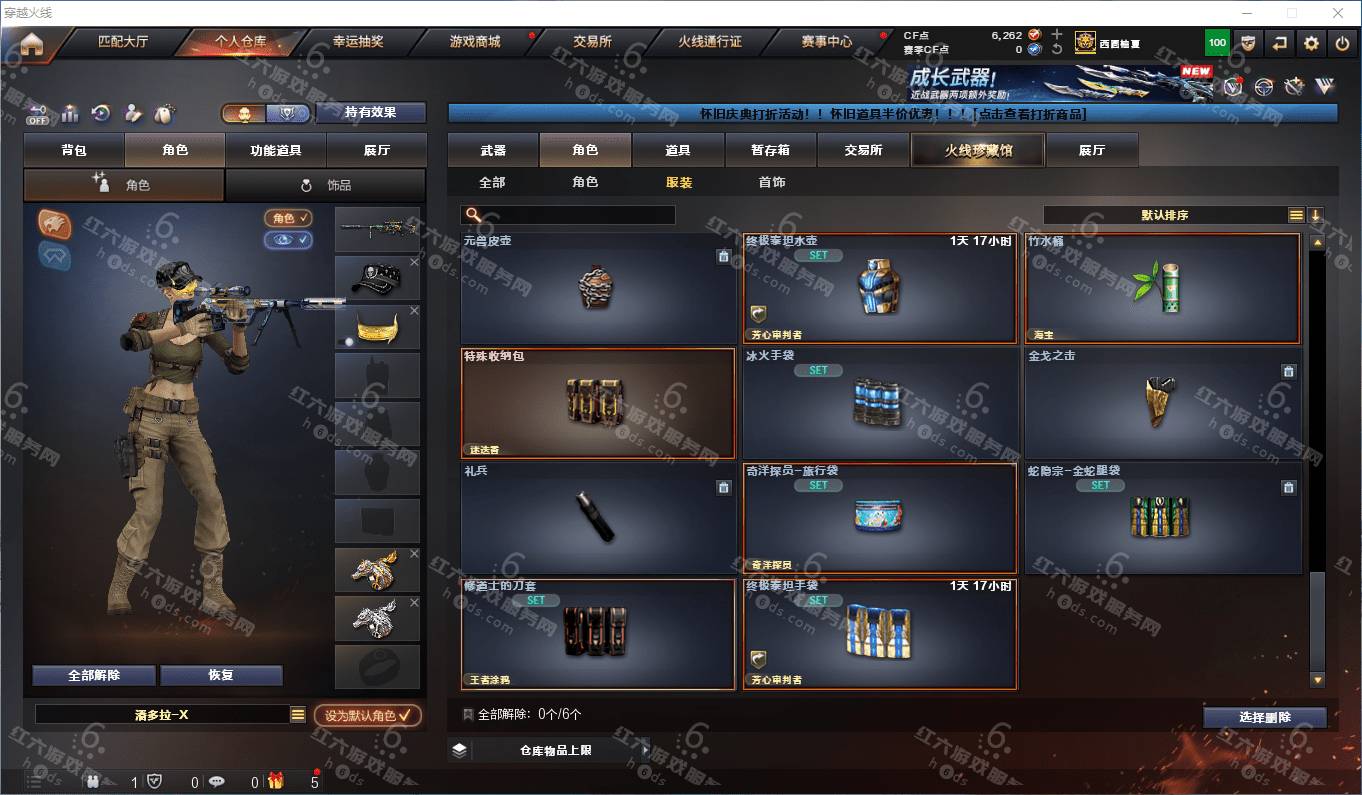Click the 全部解除 button

point(94,675)
